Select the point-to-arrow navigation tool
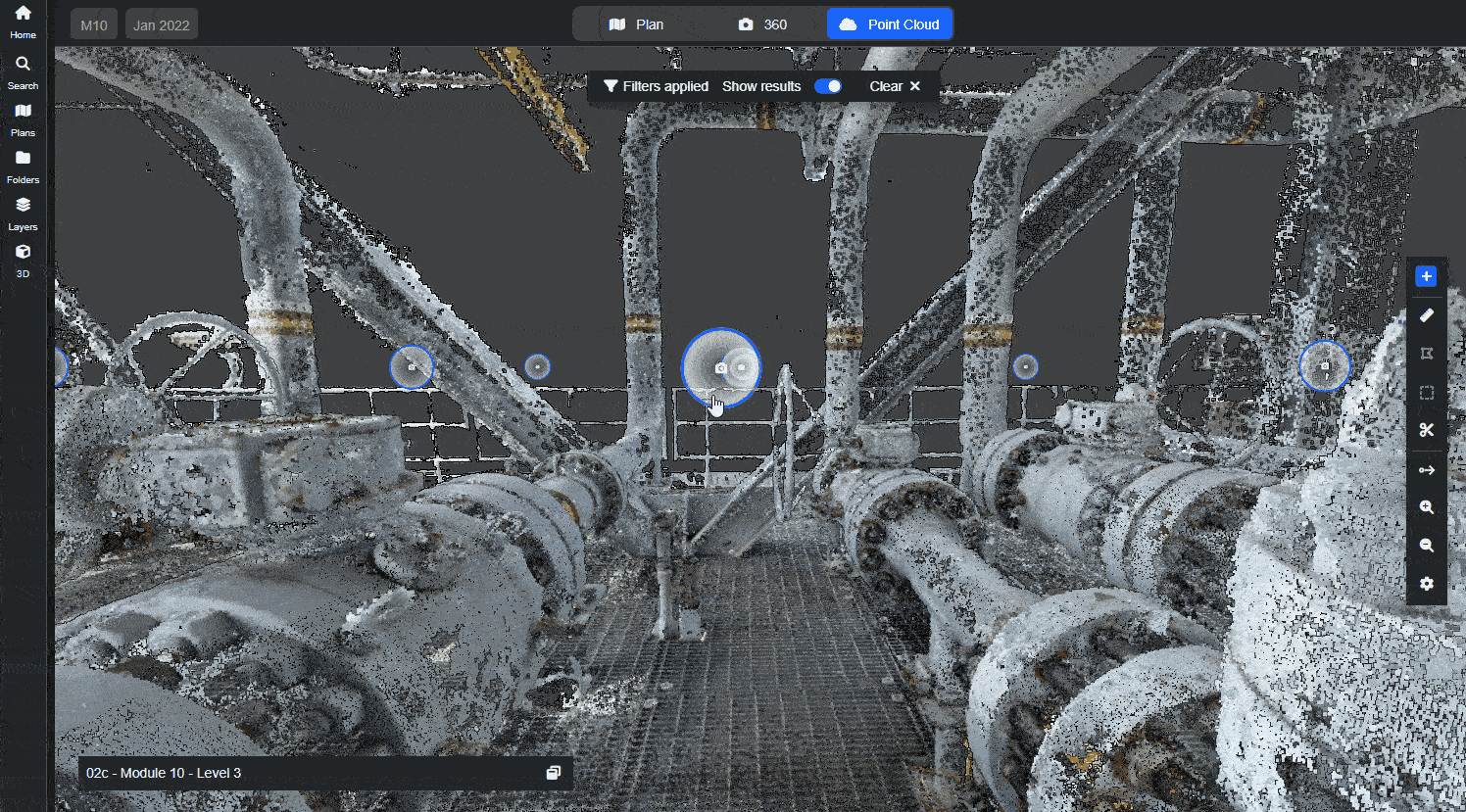 (1426, 470)
